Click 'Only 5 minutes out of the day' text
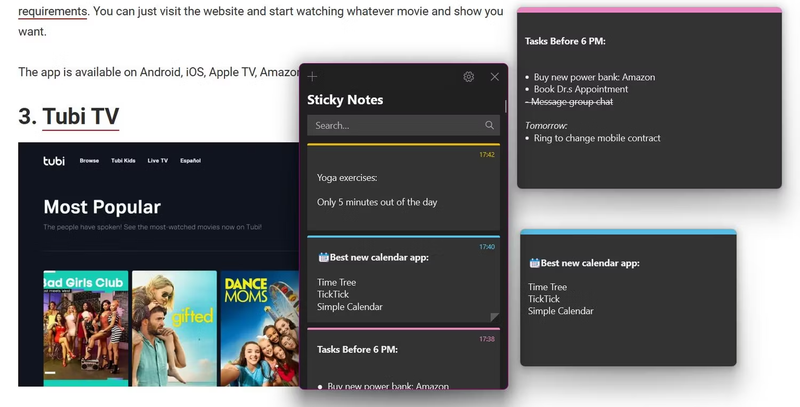The image size is (800, 407). 377,202
